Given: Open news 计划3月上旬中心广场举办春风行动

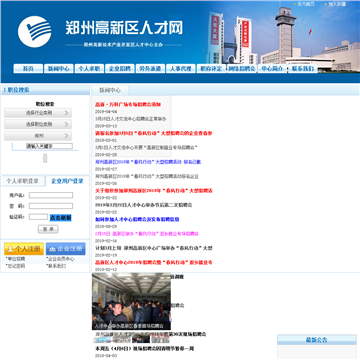Looking at the screenshot, I should point(154,248).
